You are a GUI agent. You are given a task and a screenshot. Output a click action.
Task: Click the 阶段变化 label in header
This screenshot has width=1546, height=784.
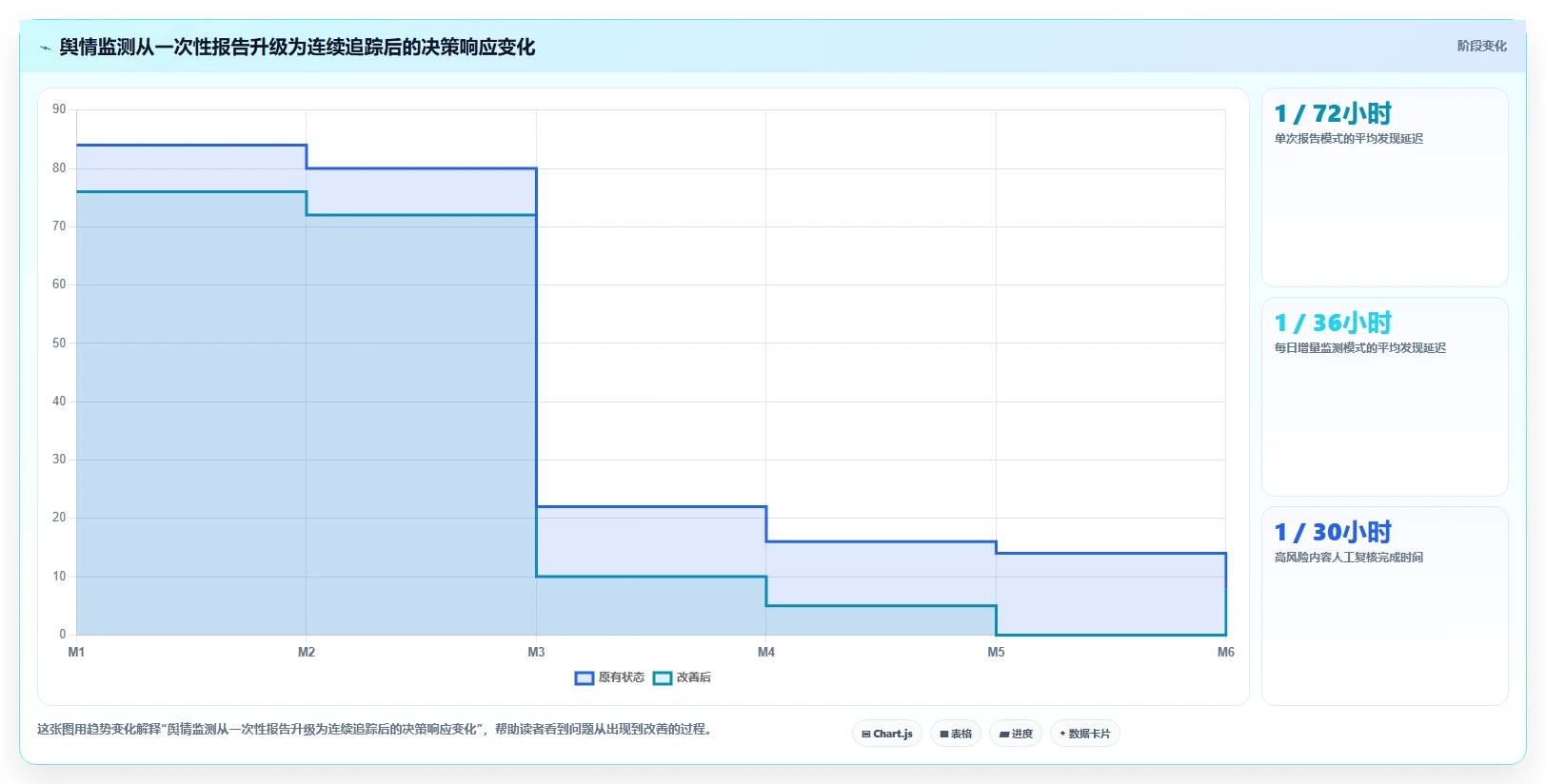click(x=1481, y=46)
